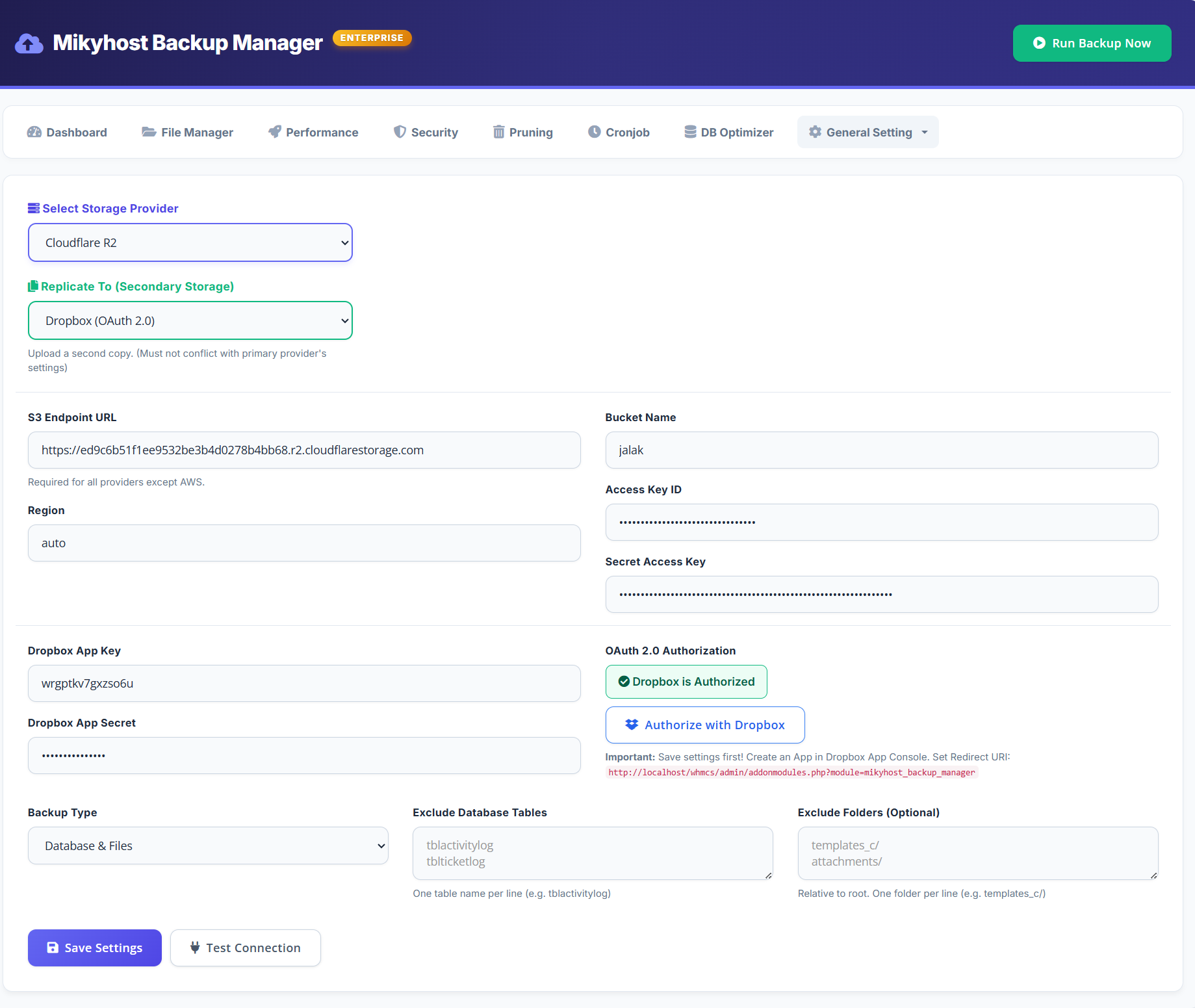The height and width of the screenshot is (1008, 1195).
Task: Click the 'Upload a second copy' helper text
Action: click(x=177, y=360)
